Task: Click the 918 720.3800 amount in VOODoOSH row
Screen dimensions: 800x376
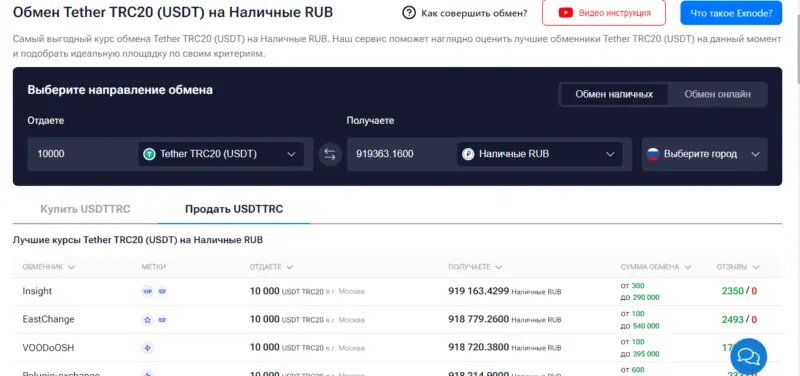Action: 479,347
